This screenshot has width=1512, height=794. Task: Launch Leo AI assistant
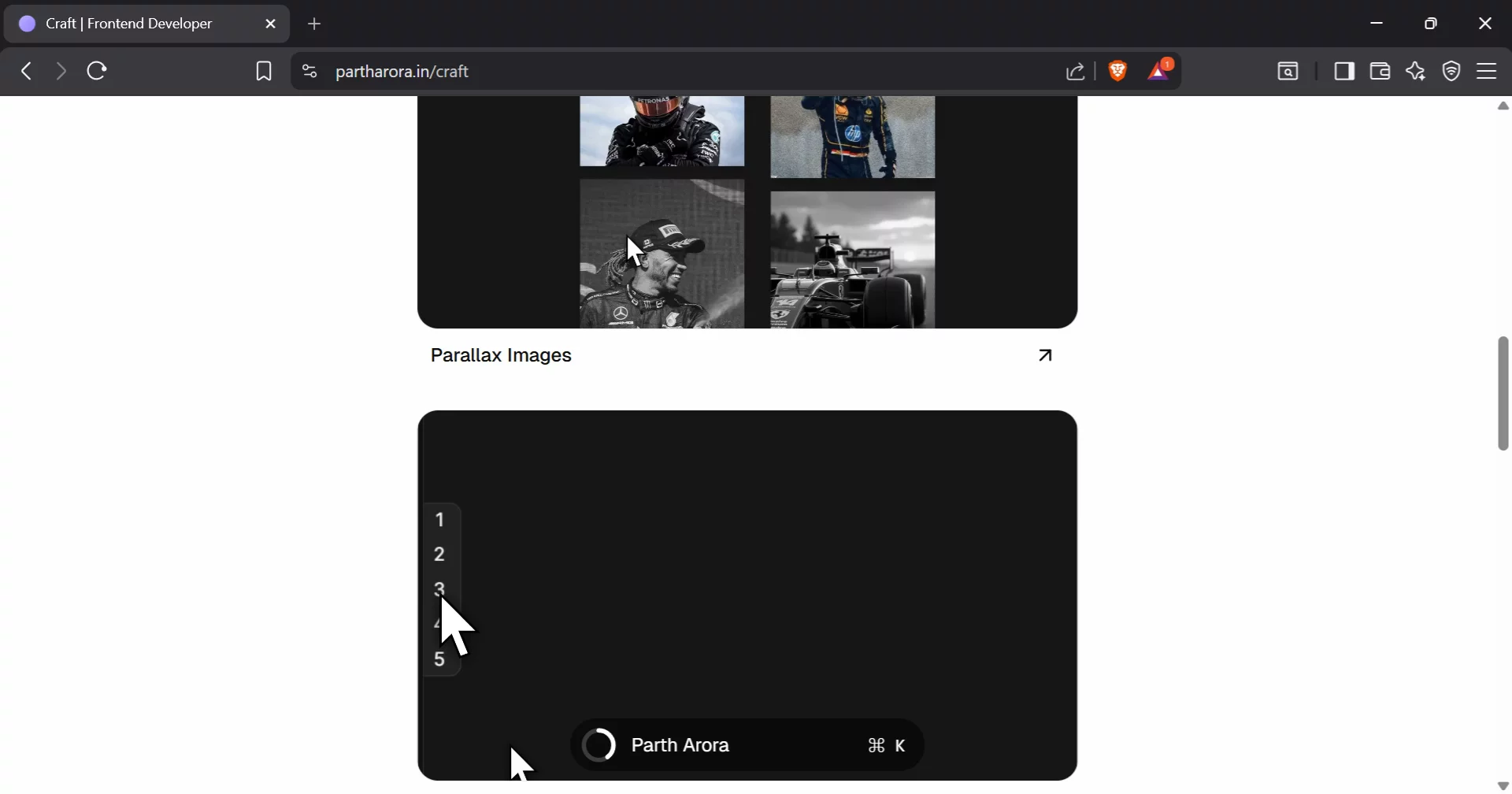point(1417,71)
